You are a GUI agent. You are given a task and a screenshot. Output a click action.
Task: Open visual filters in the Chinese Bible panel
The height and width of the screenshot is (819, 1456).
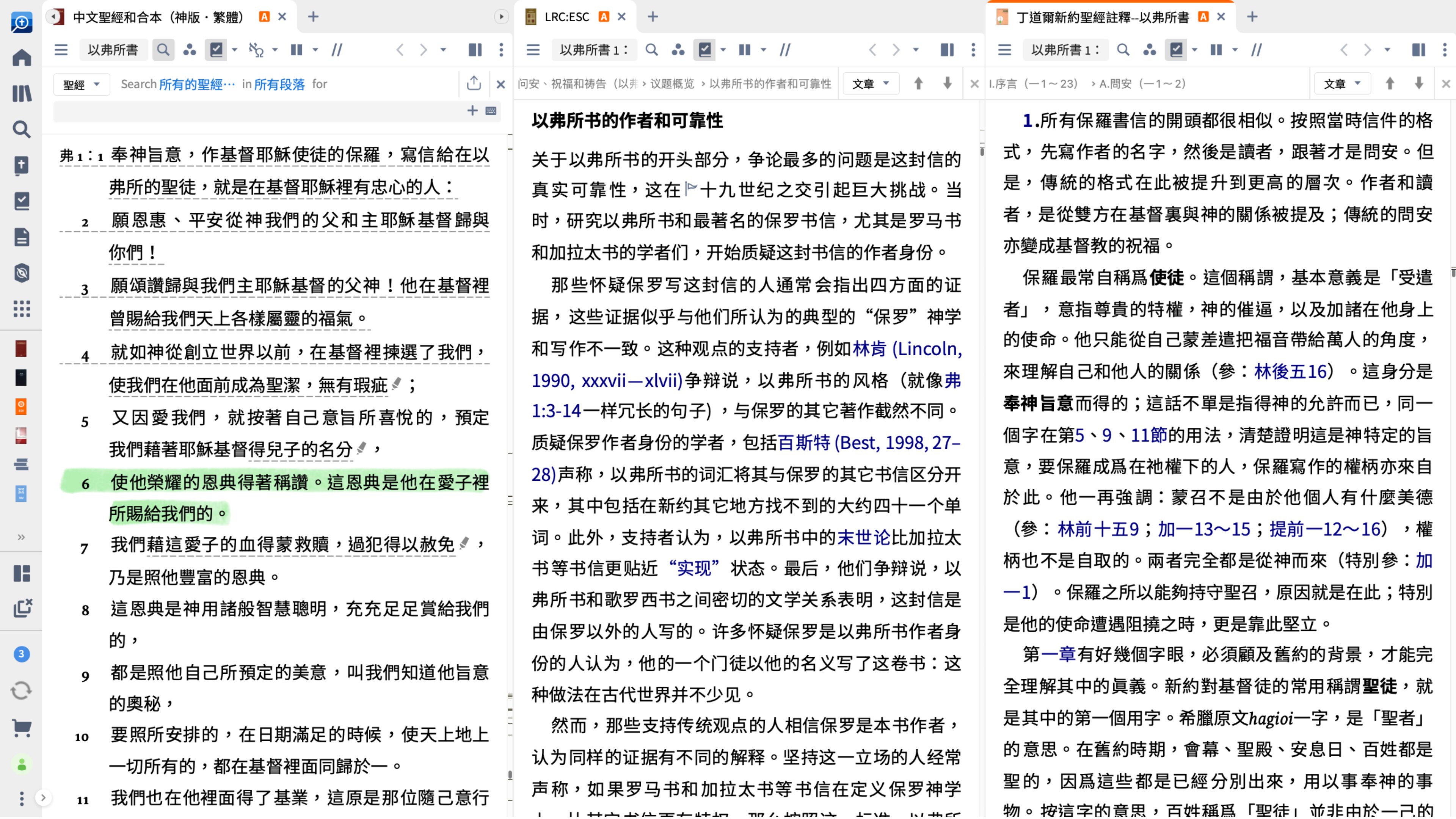point(189,50)
